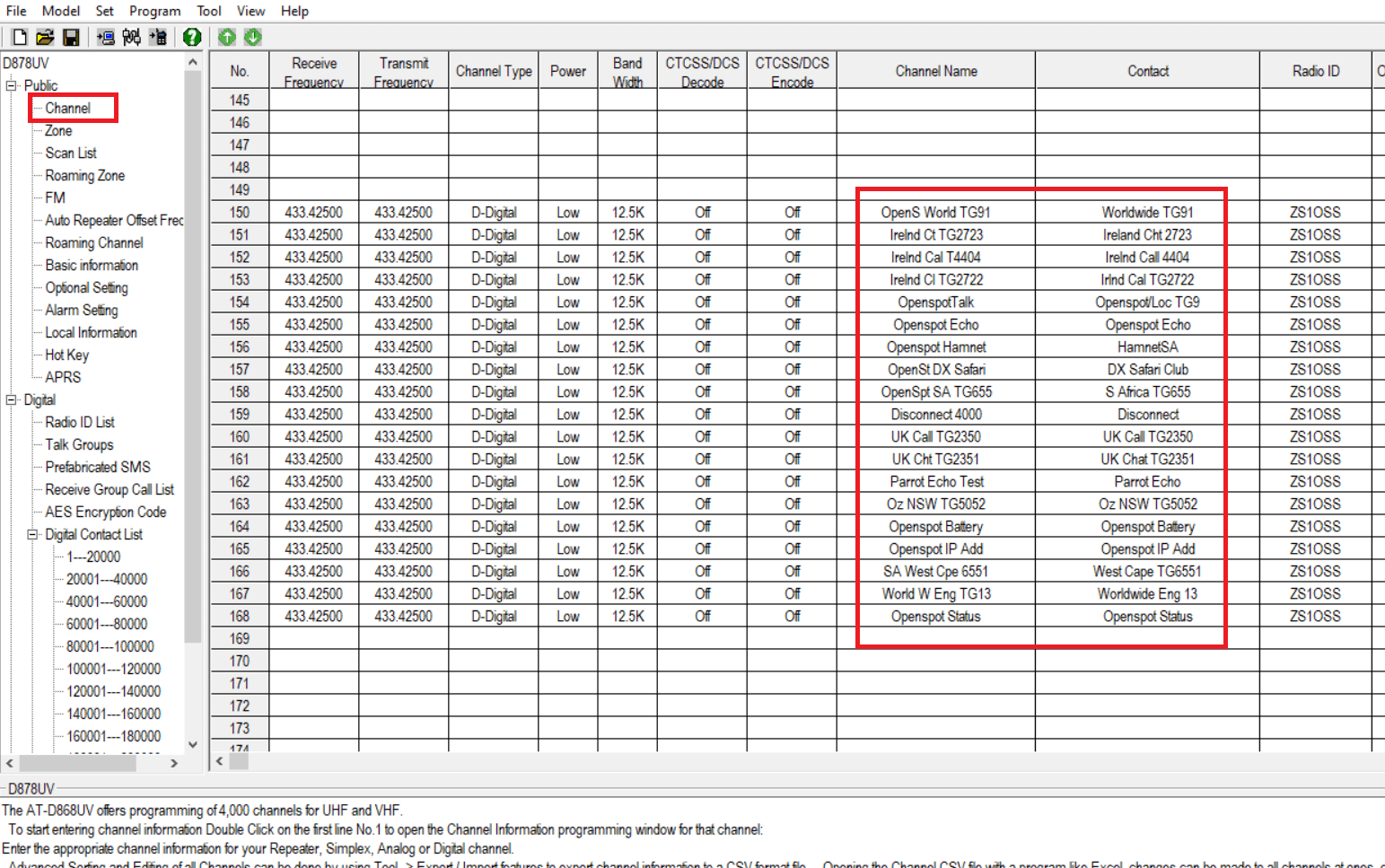Save the current file with floppy icon
Image resolution: width=1385 pixels, height=868 pixels.
click(70, 37)
